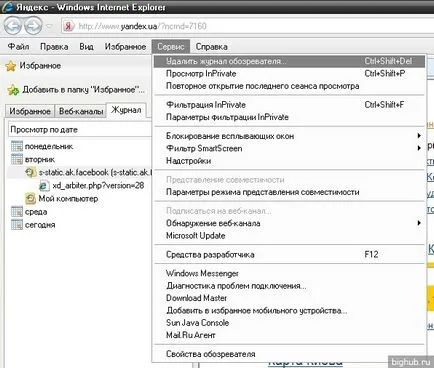This screenshot has width=434, height=368.
Task: Open the Файл menu
Action: (x=18, y=47)
